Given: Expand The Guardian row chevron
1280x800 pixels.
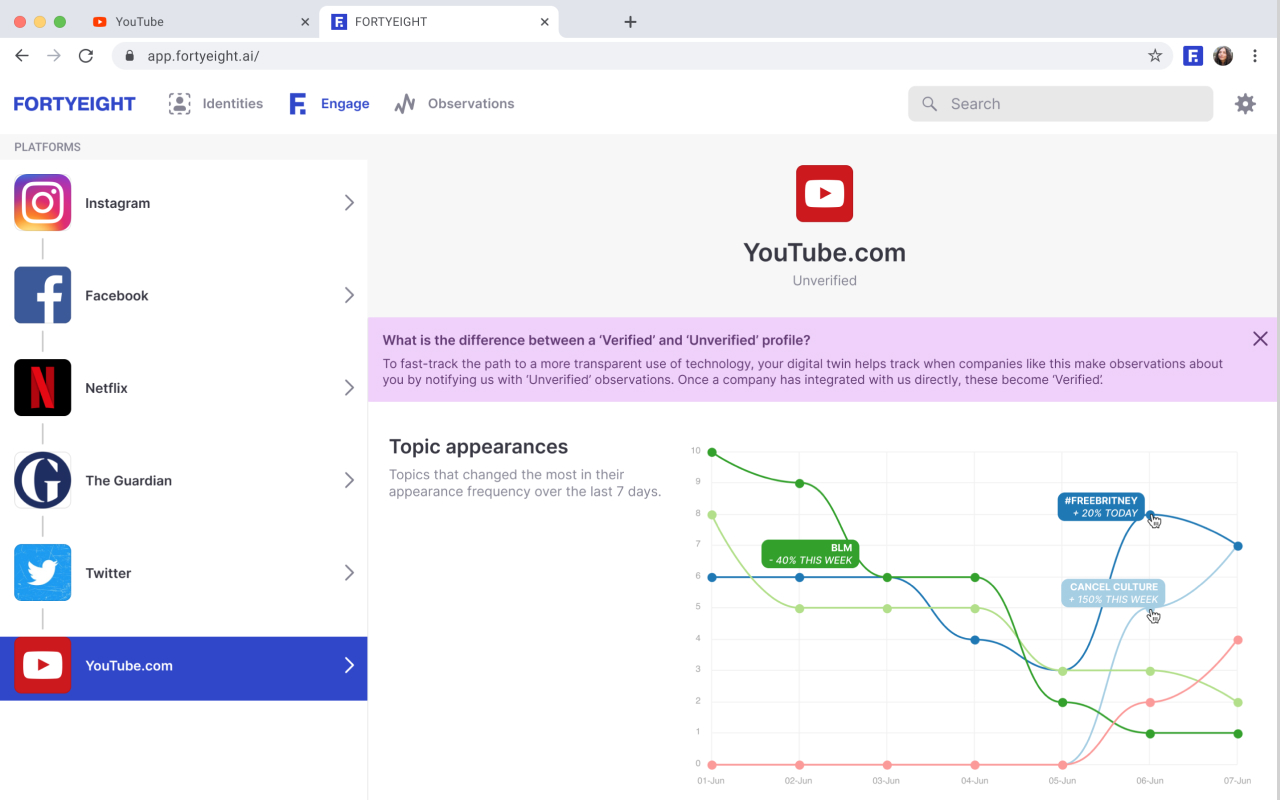Looking at the screenshot, I should (x=349, y=480).
